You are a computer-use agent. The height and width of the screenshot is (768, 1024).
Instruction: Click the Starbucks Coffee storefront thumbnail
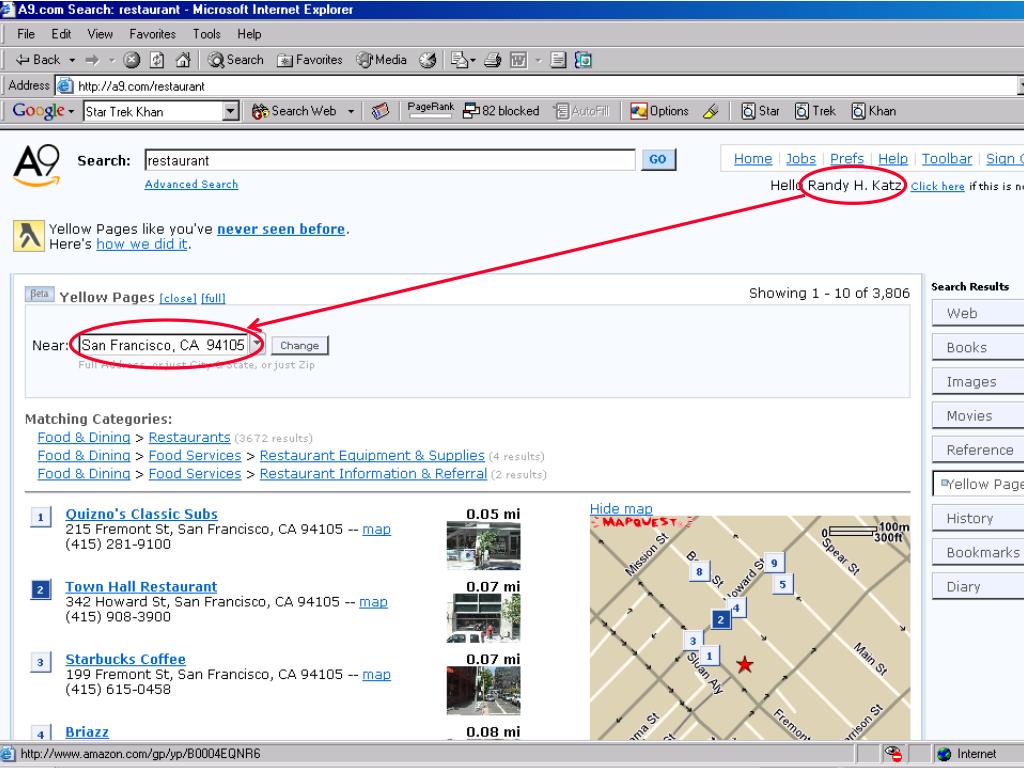click(x=483, y=691)
